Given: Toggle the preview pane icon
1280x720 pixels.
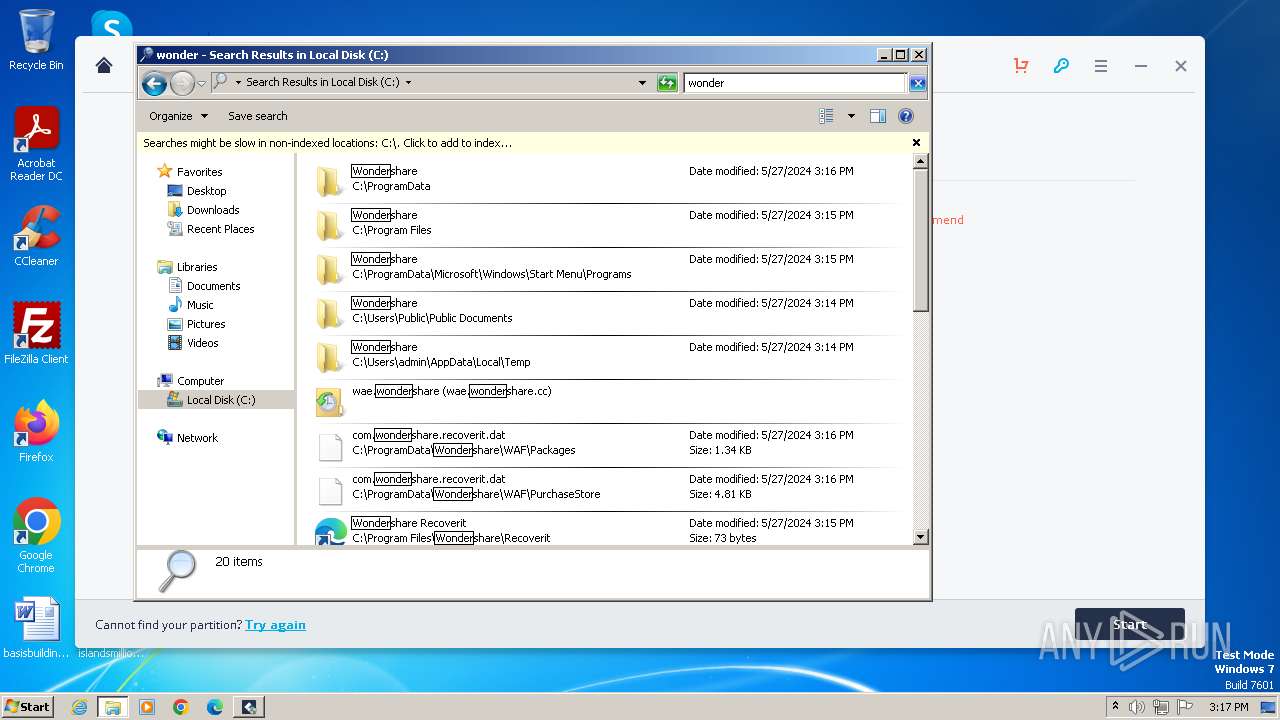Looking at the screenshot, I should (x=878, y=116).
